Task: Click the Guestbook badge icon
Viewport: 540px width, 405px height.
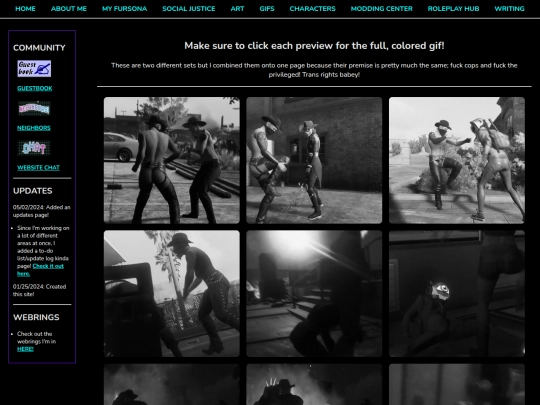Action: pos(34,69)
